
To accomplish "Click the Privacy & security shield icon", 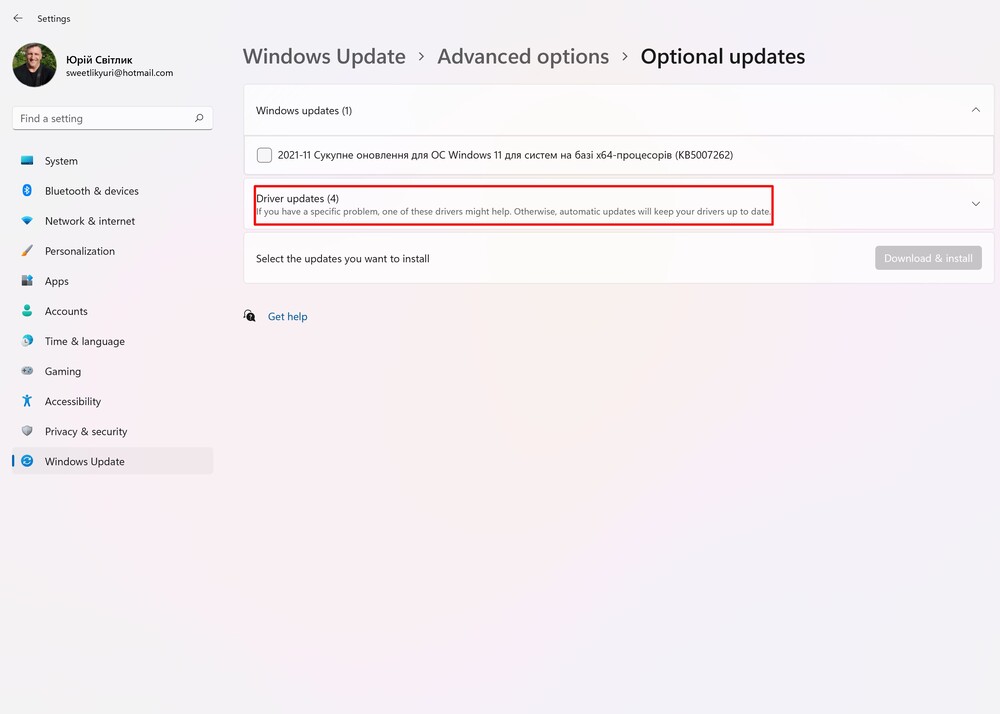I will coord(27,431).
